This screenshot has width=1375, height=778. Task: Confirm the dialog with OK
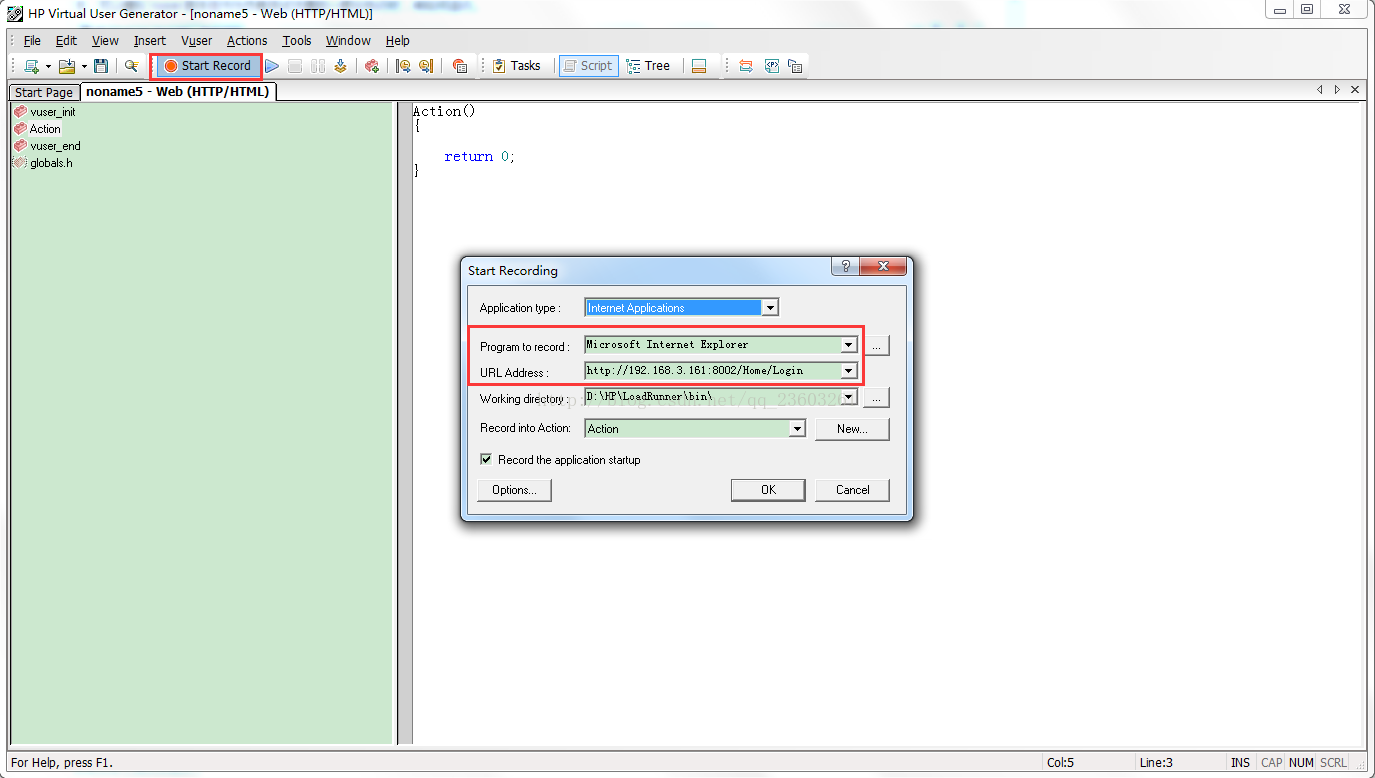tap(768, 490)
